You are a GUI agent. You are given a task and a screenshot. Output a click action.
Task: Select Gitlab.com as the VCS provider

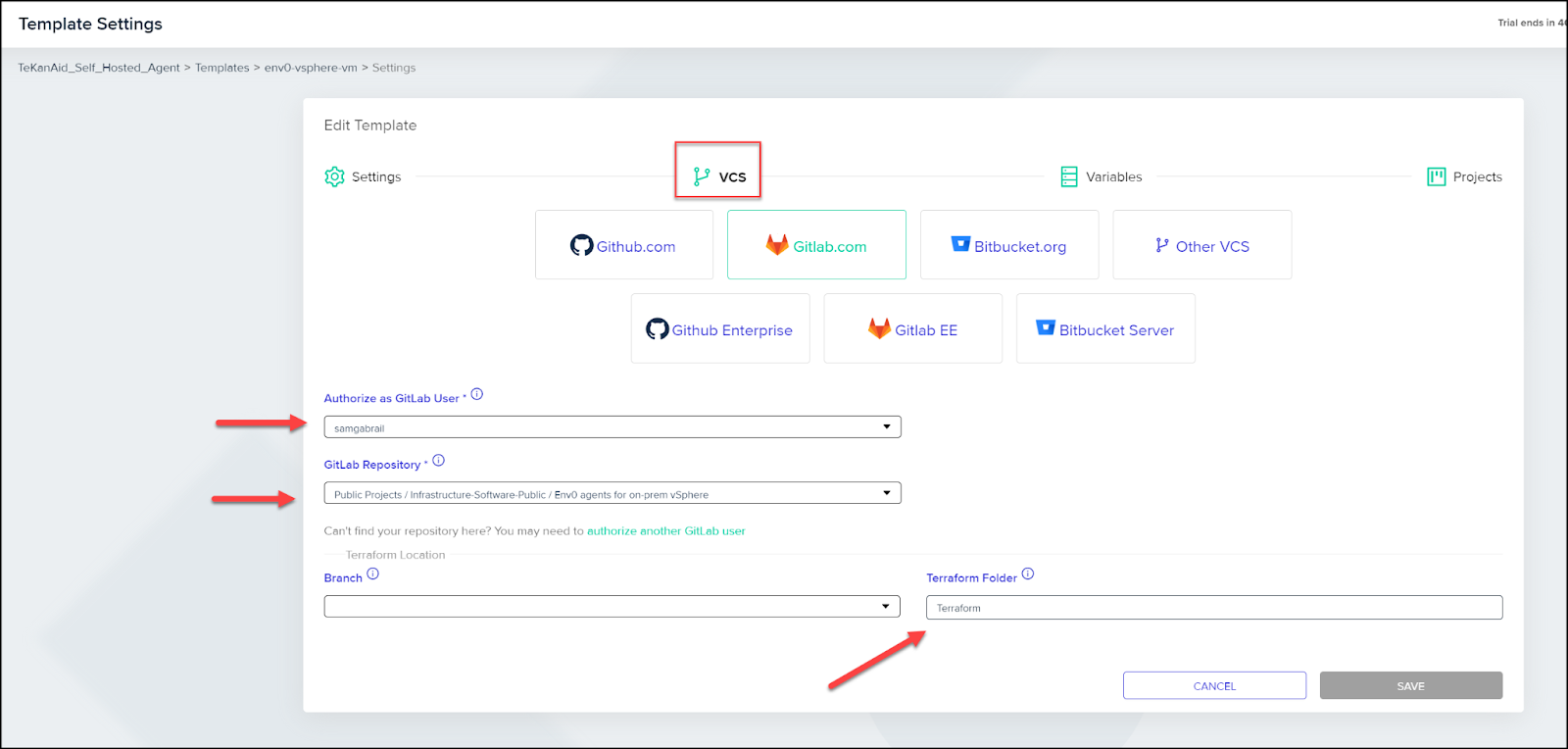pos(816,245)
